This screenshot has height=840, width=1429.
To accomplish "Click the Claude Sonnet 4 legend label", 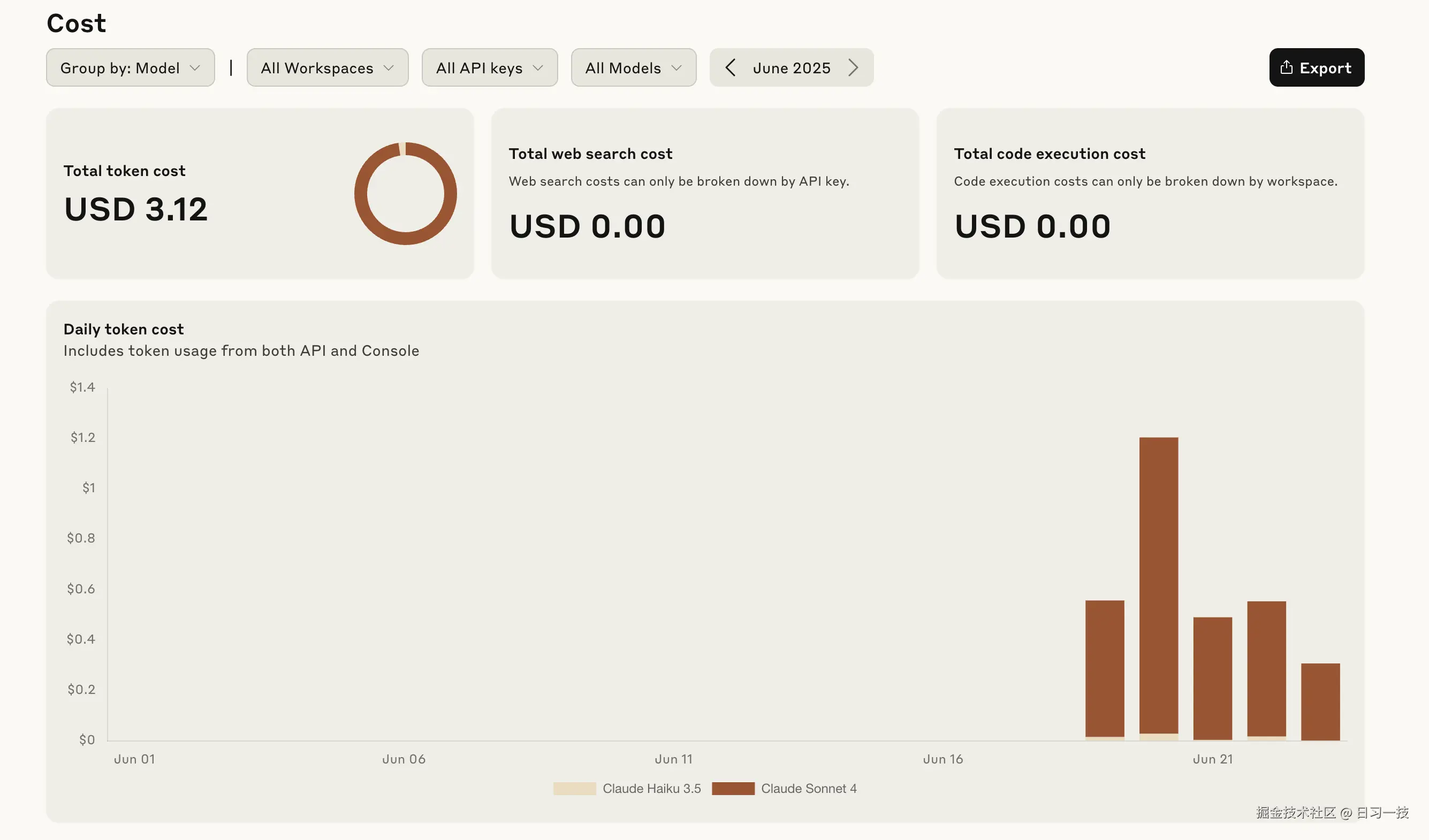I will click(808, 789).
